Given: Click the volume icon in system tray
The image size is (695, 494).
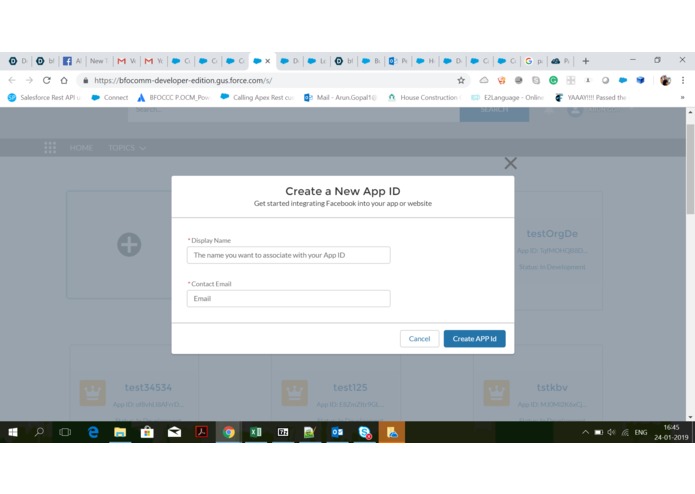Looking at the screenshot, I should 612,432.
